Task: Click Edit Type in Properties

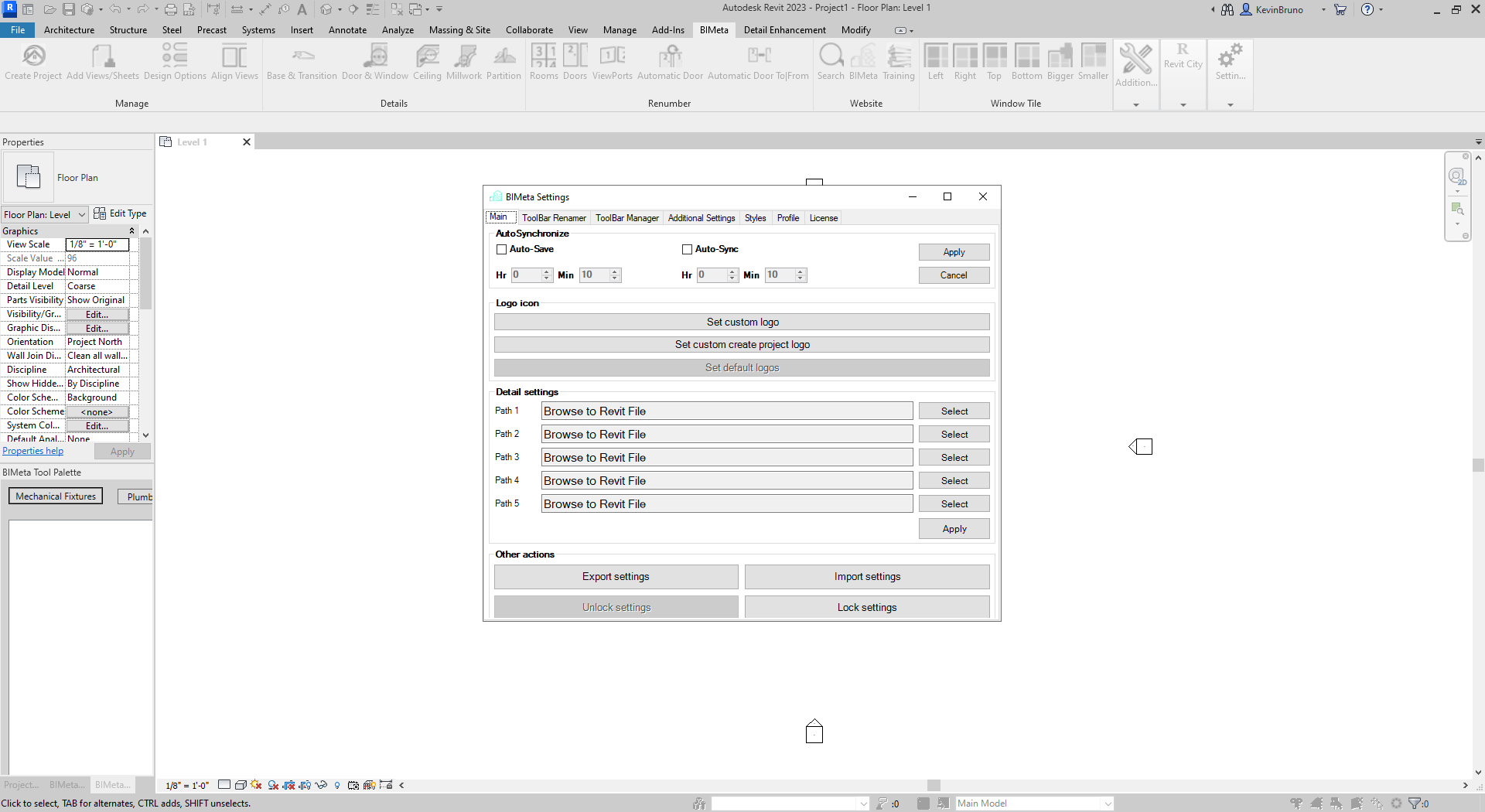Action: coord(120,213)
